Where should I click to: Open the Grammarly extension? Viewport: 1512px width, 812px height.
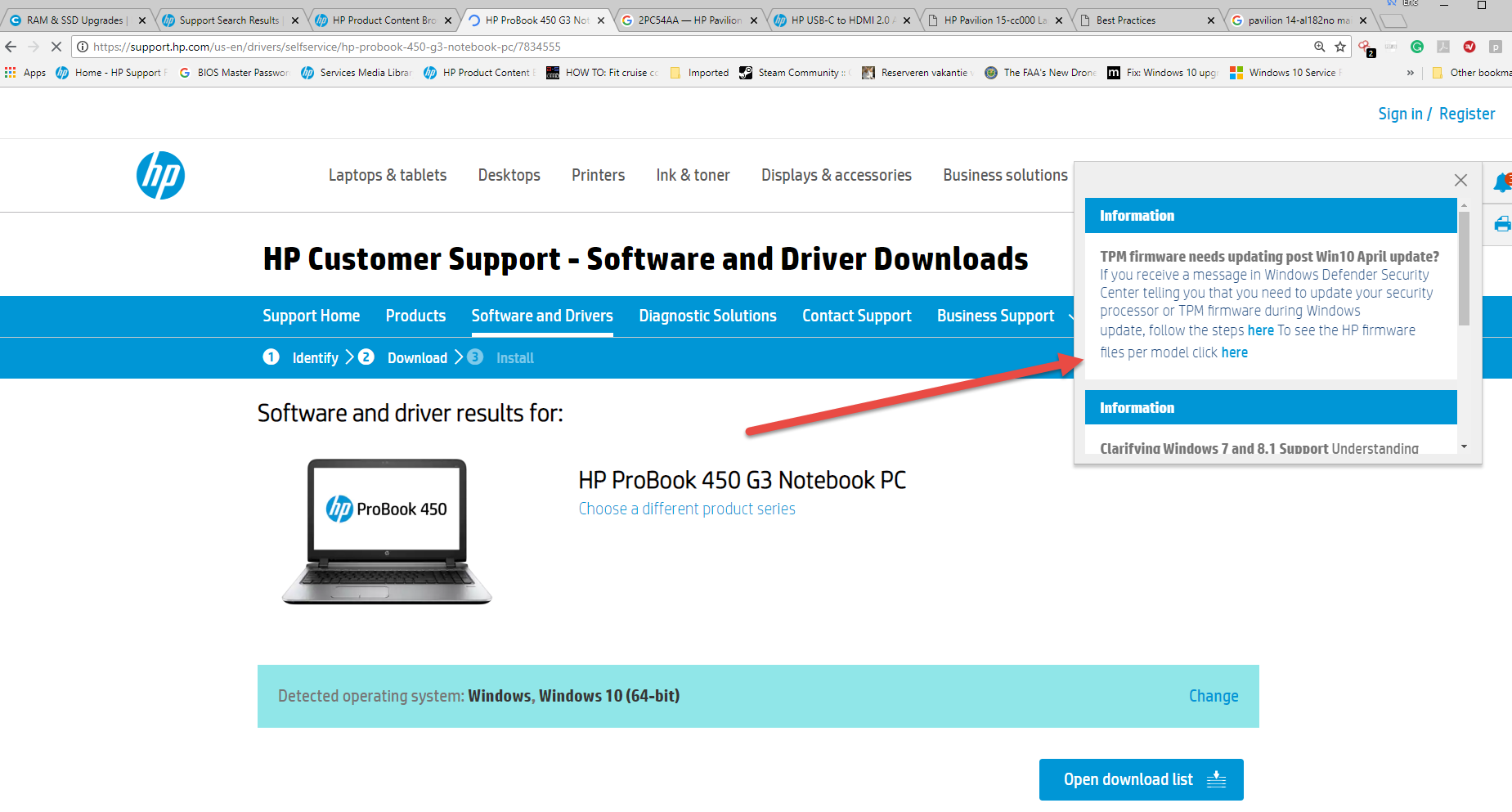1417,47
